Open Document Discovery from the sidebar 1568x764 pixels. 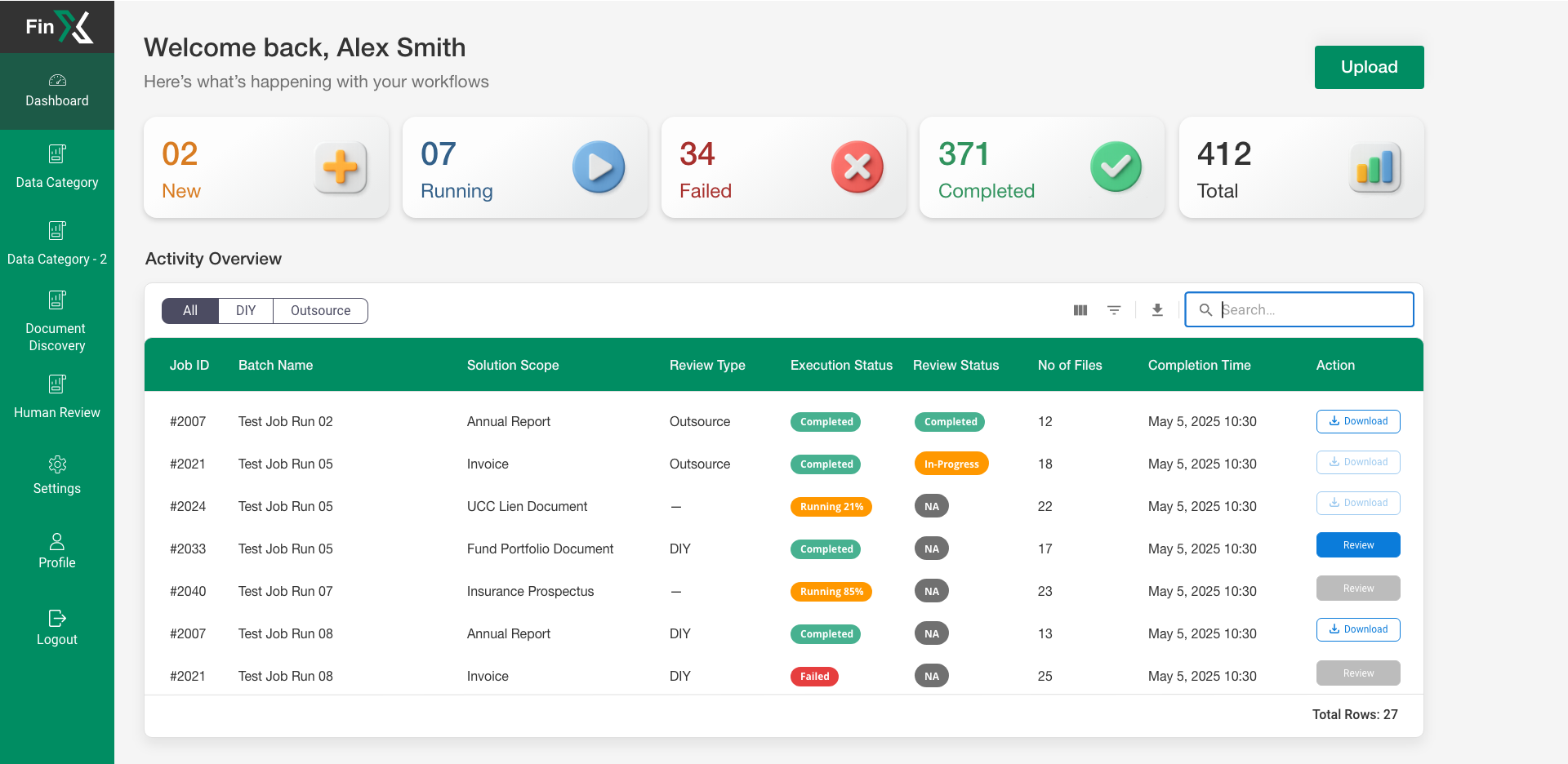56,321
